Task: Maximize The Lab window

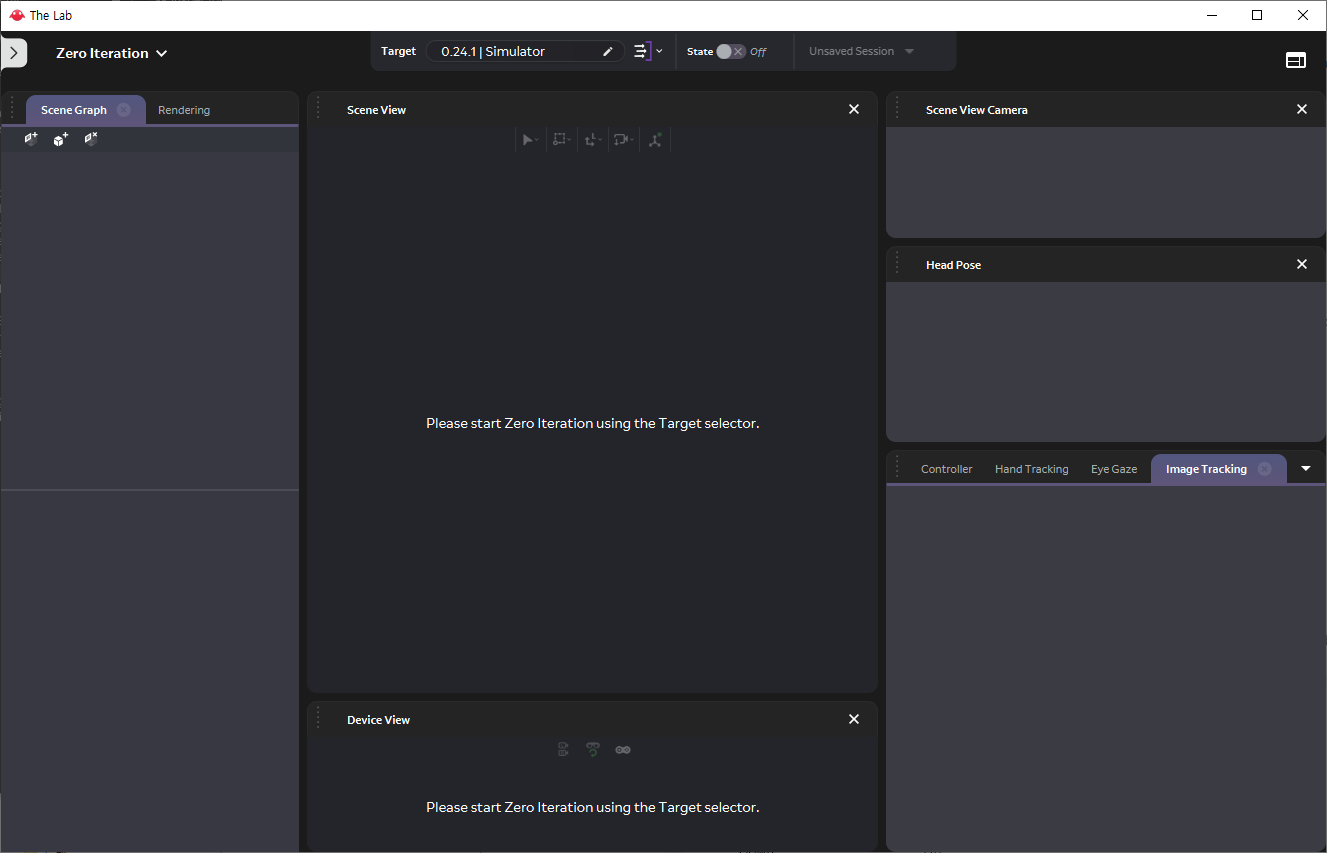Action: point(1257,15)
